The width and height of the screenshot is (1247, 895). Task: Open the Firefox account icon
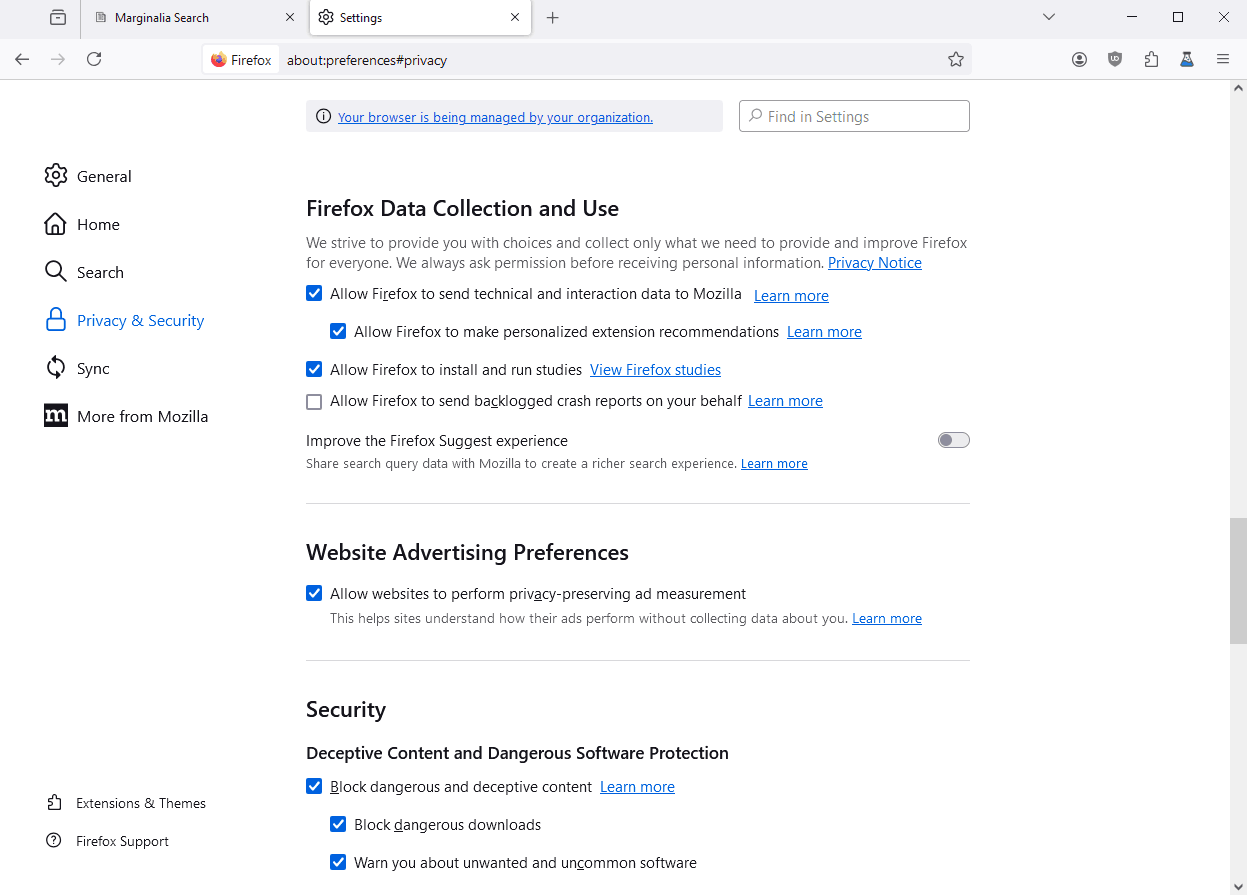point(1079,60)
